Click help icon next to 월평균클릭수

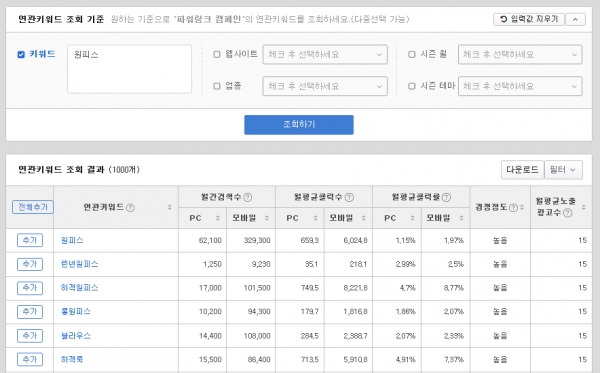pyautogui.click(x=349, y=197)
